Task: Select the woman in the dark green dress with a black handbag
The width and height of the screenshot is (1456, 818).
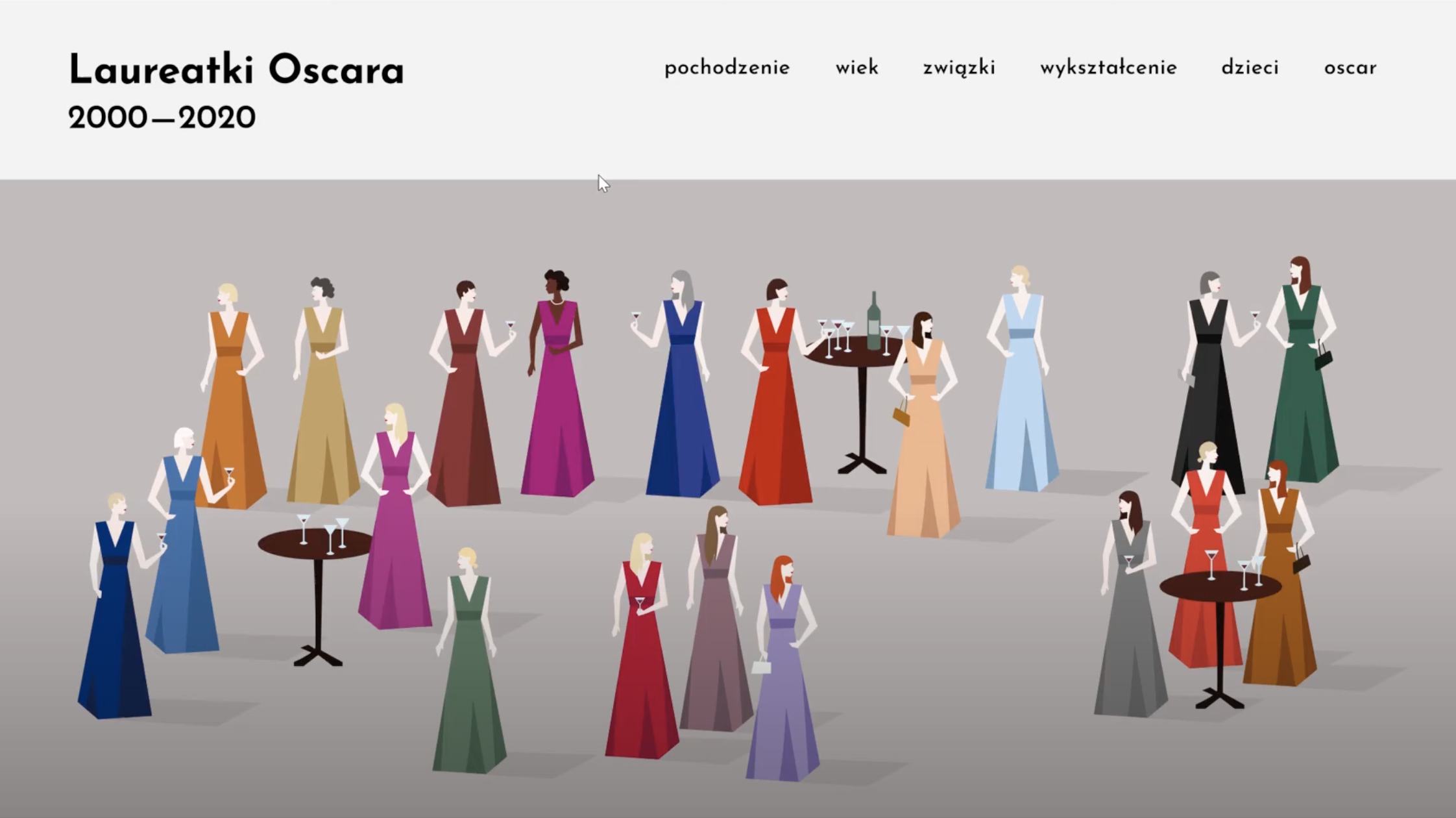Action: [x=1303, y=369]
